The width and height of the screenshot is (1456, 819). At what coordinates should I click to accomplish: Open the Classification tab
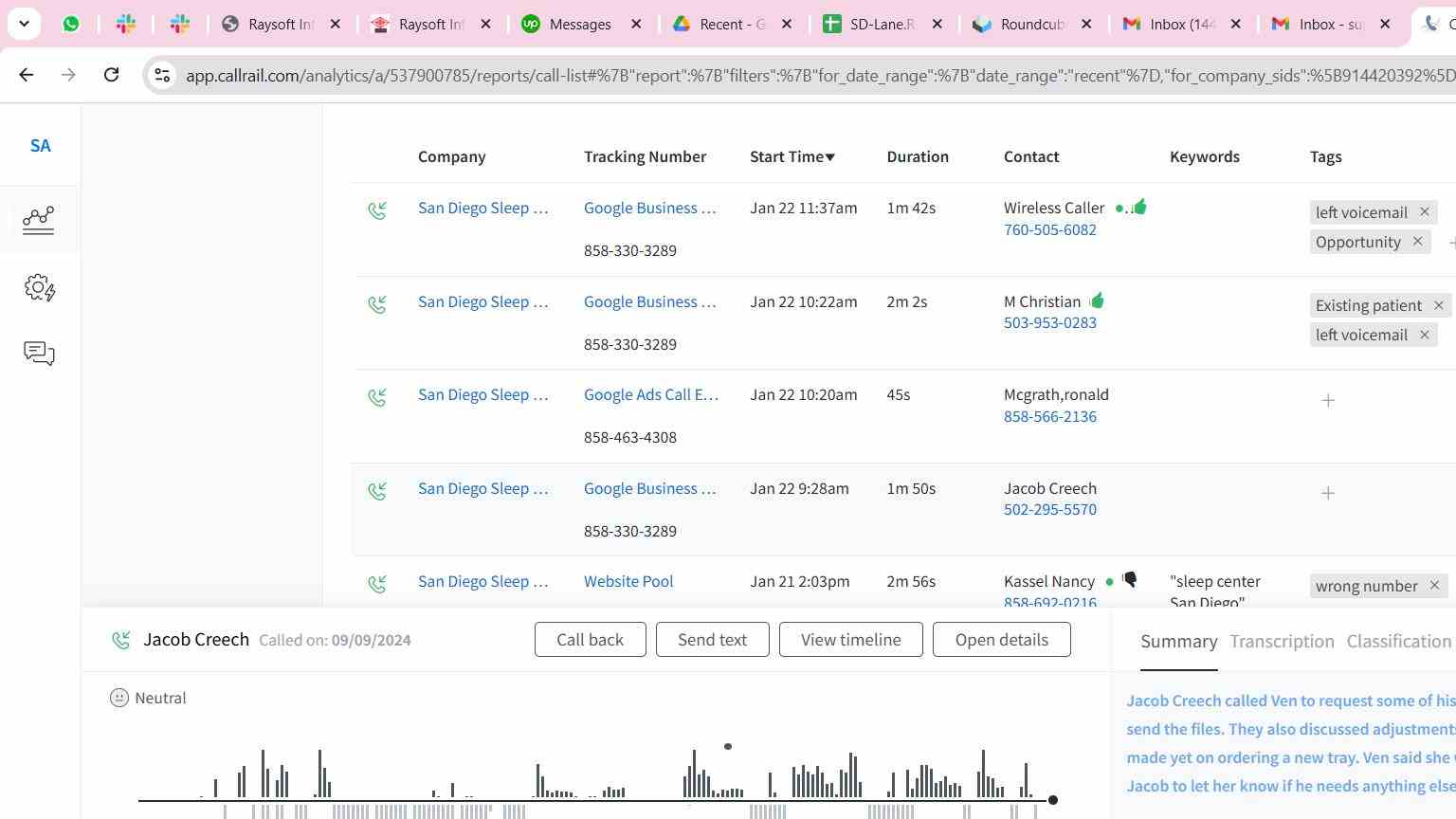pos(1399,642)
